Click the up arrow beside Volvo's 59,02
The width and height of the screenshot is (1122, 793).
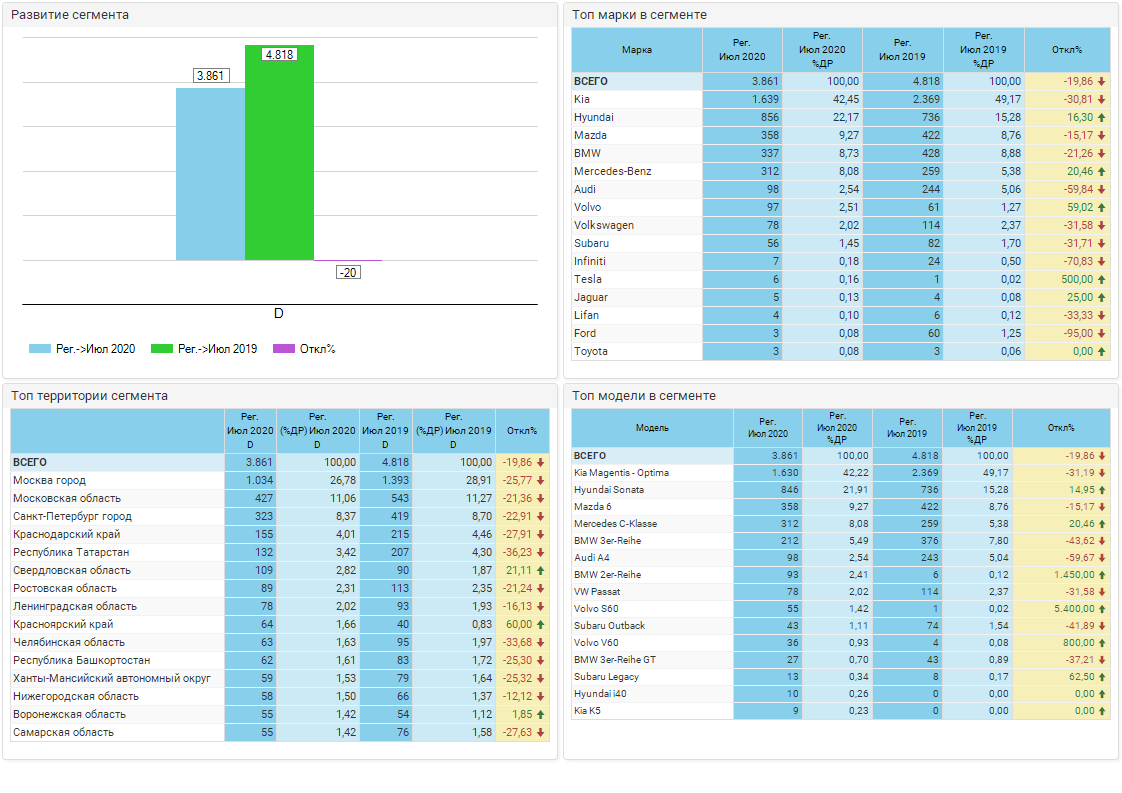point(1101,208)
